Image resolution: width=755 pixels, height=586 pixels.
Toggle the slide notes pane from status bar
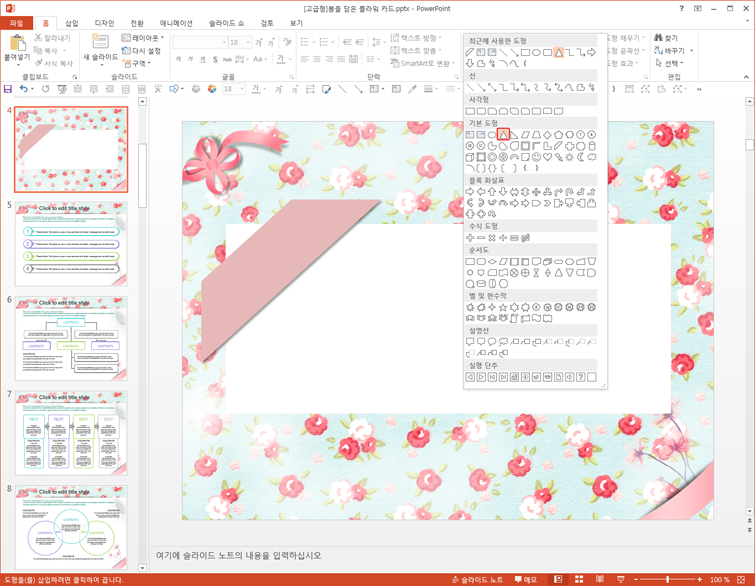477,579
